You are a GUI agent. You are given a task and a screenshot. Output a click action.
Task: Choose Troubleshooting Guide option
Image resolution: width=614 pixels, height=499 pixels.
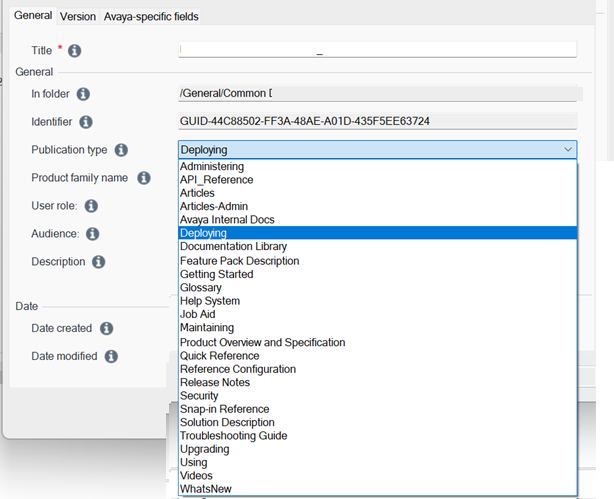click(377, 436)
